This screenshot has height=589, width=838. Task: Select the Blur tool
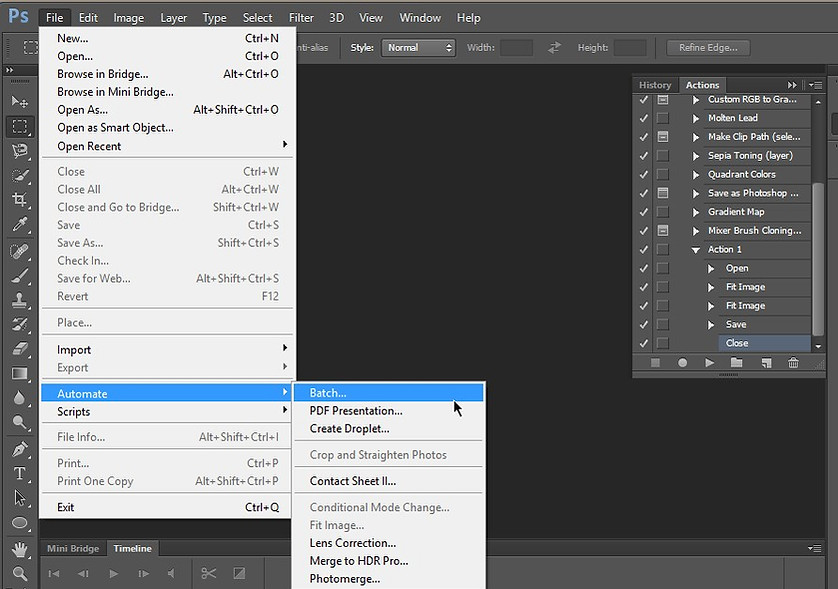coord(20,398)
